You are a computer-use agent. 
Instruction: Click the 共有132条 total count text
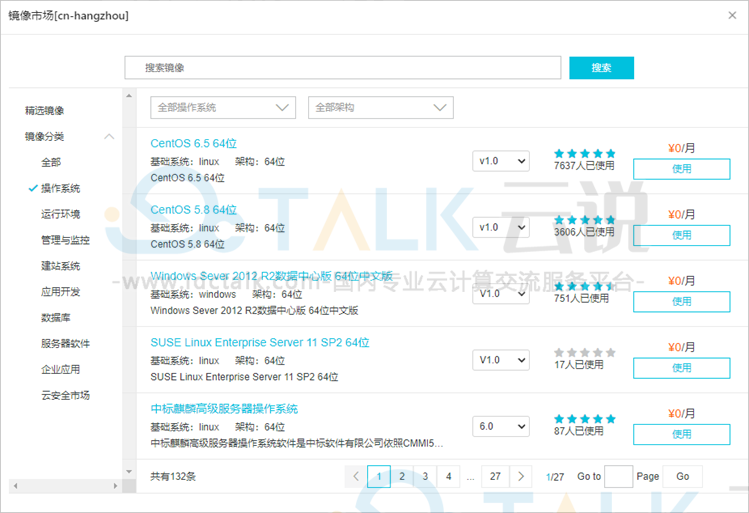[173, 477]
